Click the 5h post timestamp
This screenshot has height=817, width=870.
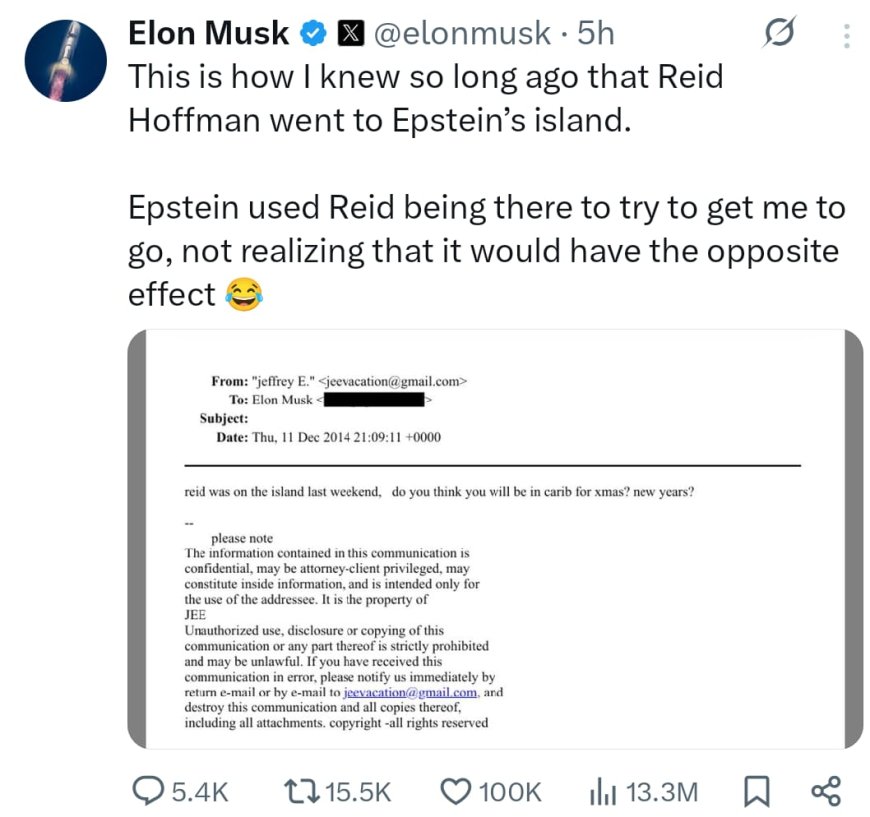pyautogui.click(x=596, y=34)
